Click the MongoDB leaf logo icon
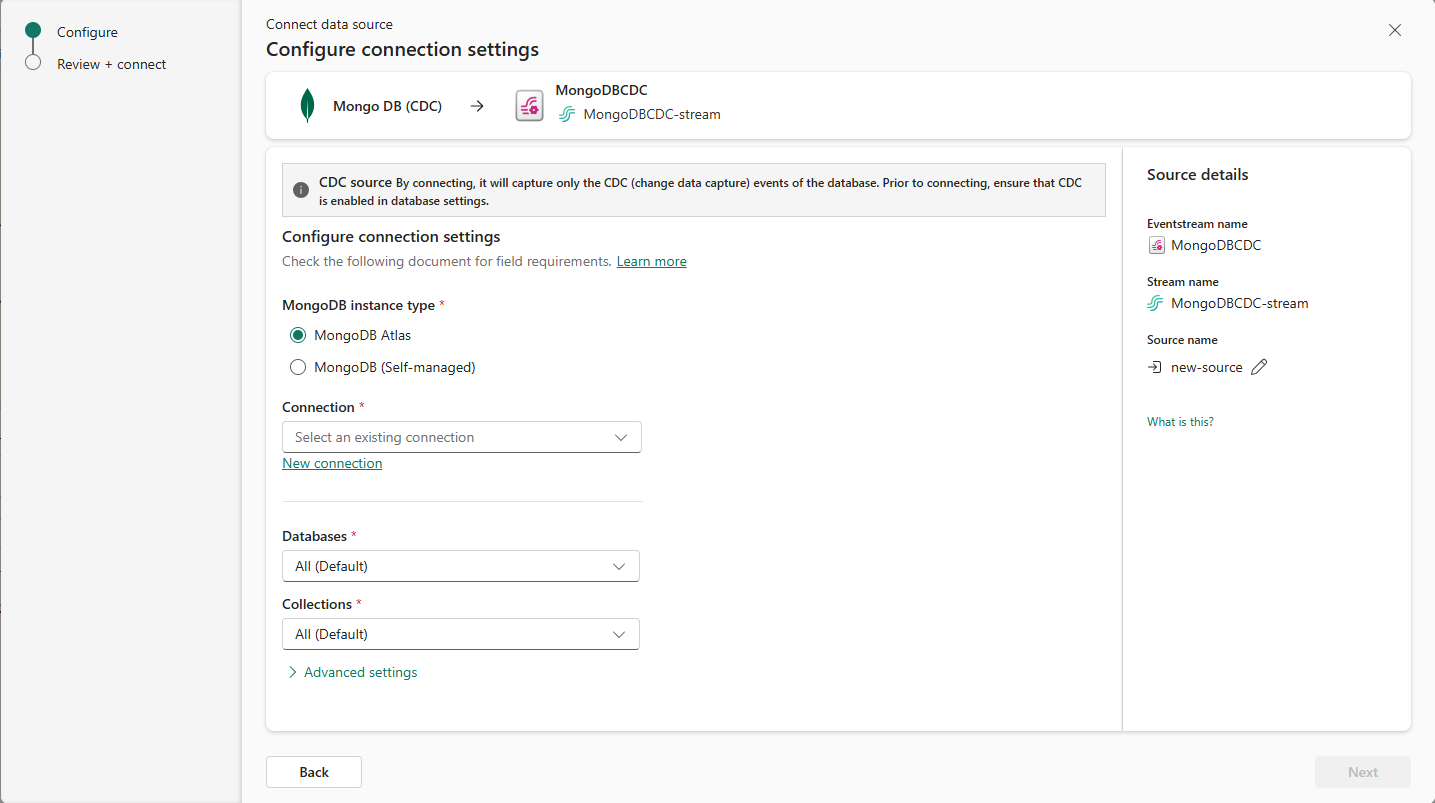The image size is (1435, 803). pos(308,106)
